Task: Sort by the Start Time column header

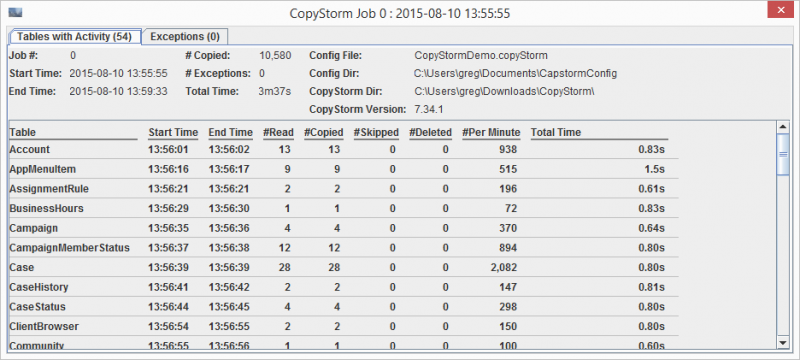Action: coord(173,133)
